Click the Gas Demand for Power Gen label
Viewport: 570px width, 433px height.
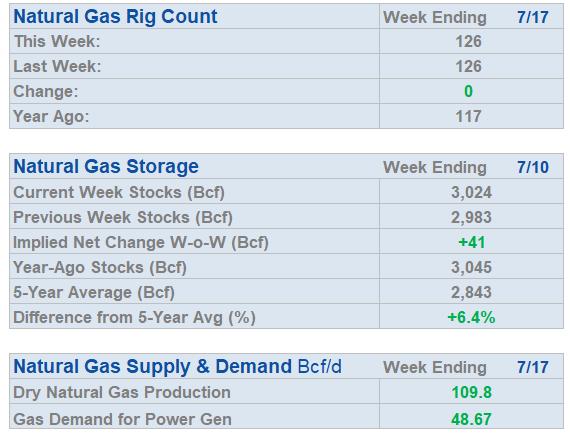[x=123, y=419]
